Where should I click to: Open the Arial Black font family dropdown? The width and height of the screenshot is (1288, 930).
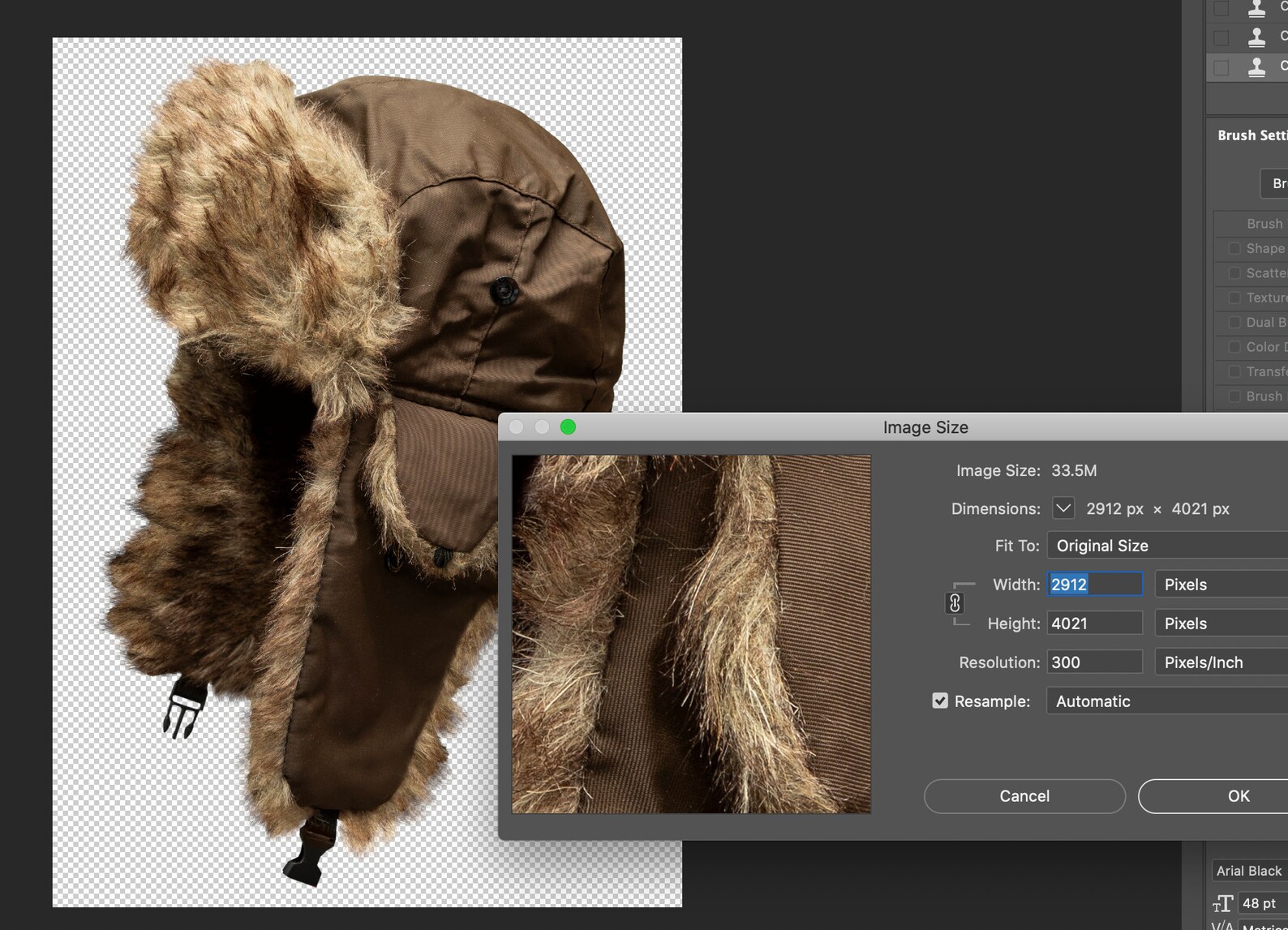point(1249,871)
